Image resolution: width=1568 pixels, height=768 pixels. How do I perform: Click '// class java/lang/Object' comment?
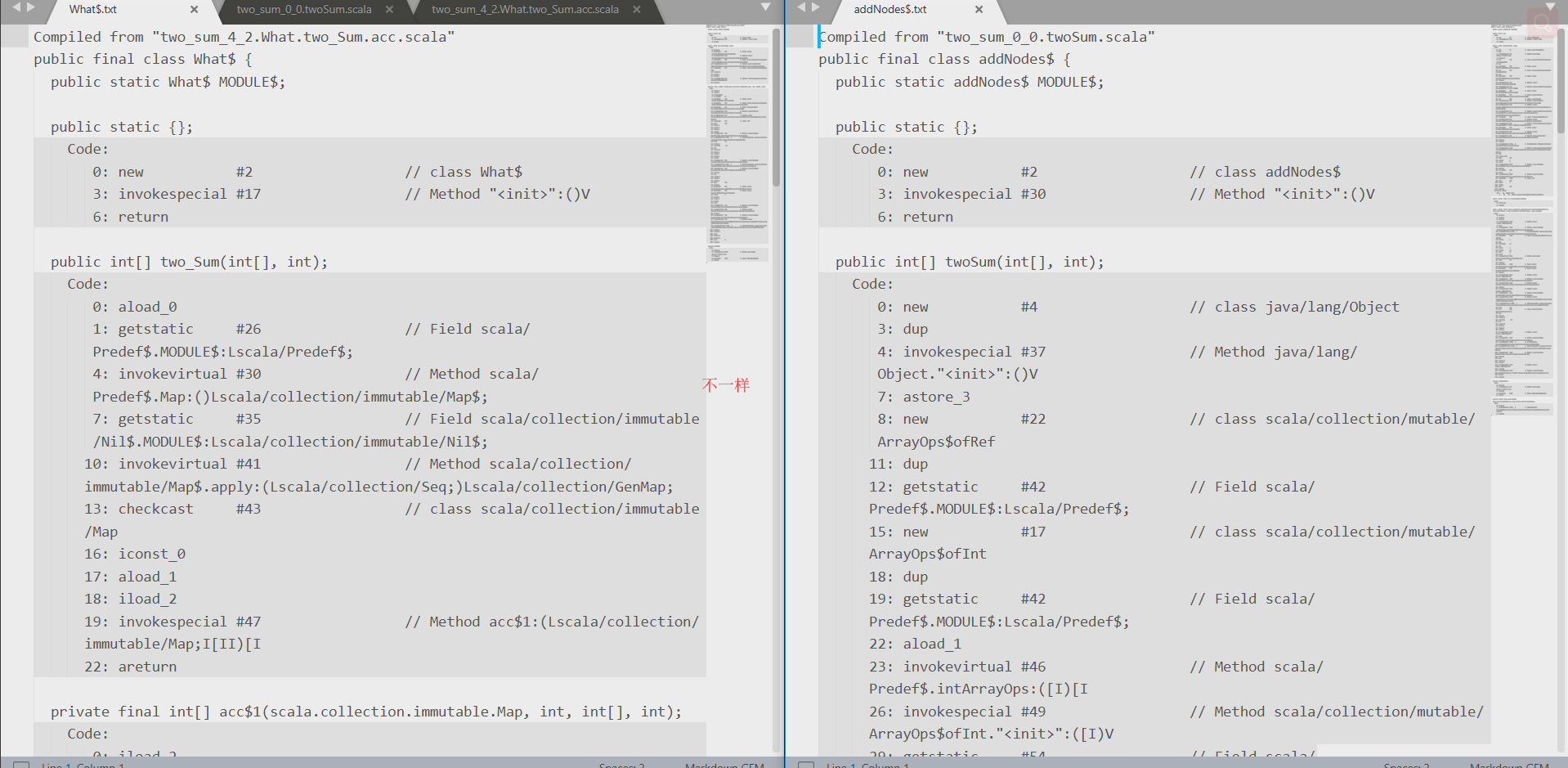(x=1295, y=307)
